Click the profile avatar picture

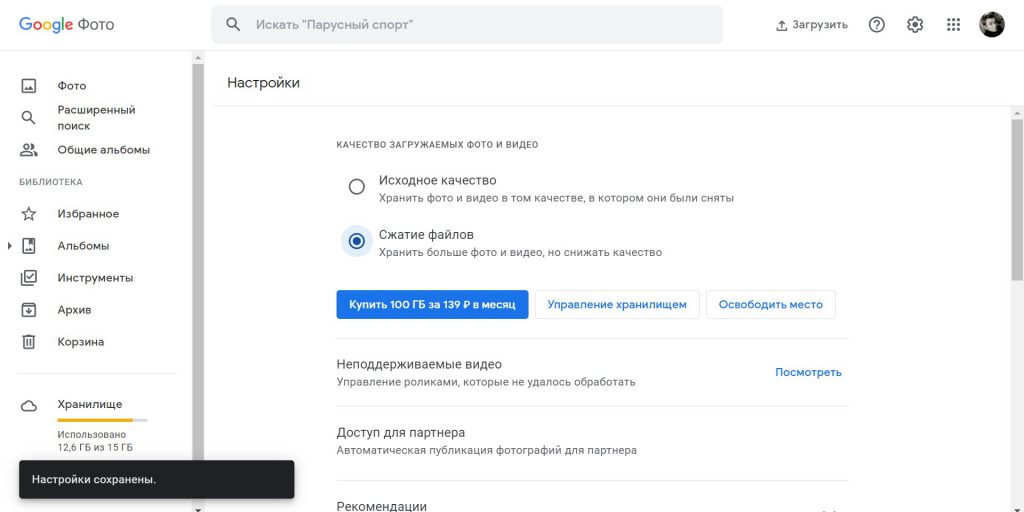pyautogui.click(x=991, y=25)
